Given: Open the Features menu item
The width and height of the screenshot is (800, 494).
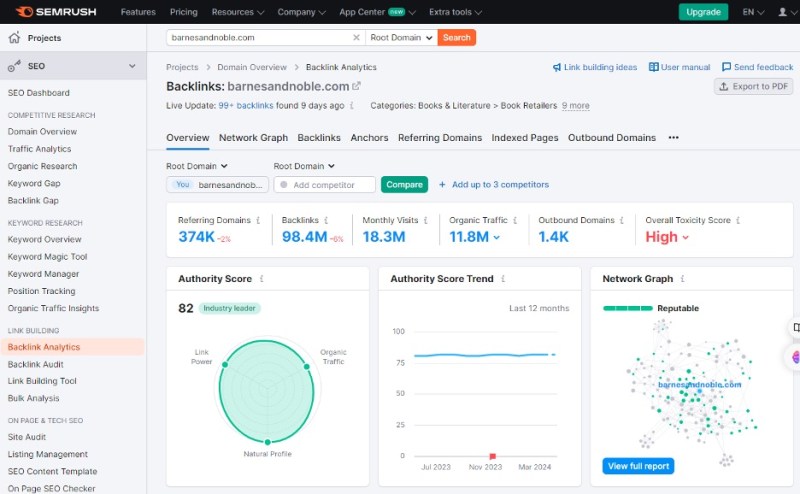Looking at the screenshot, I should (x=138, y=12).
